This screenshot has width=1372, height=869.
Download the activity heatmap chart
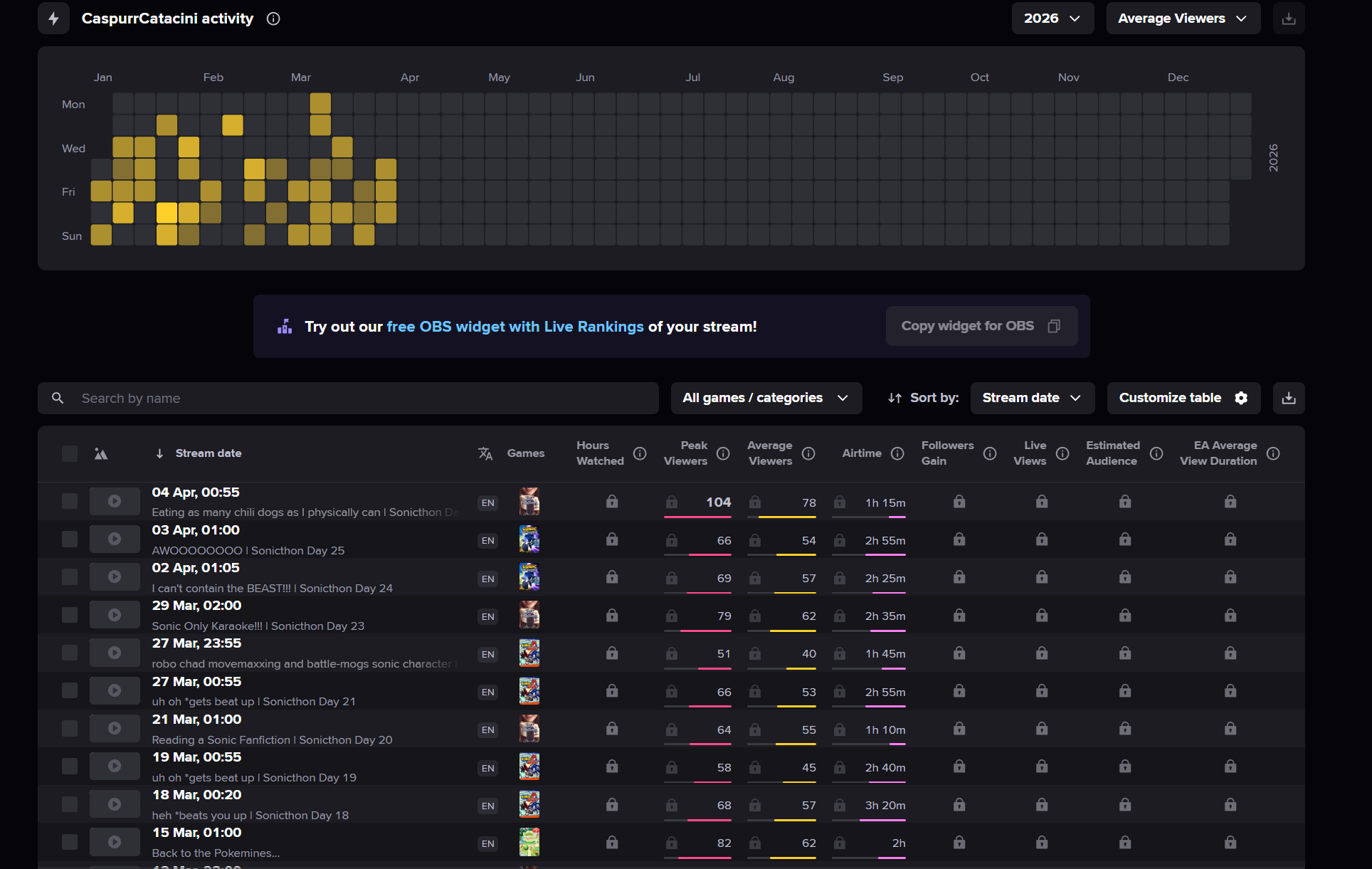point(1288,19)
